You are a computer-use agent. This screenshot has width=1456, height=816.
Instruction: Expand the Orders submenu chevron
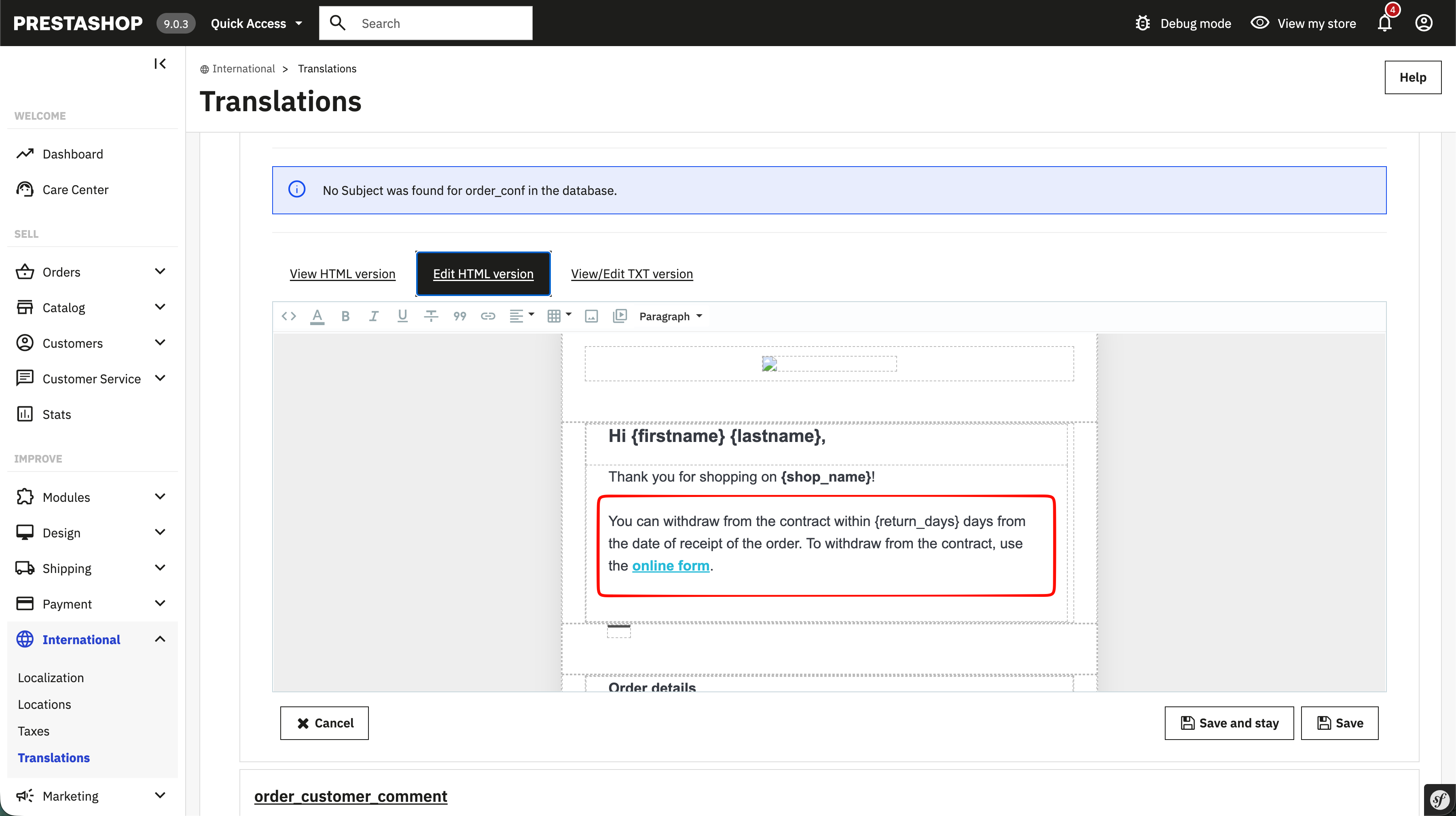[x=160, y=271]
